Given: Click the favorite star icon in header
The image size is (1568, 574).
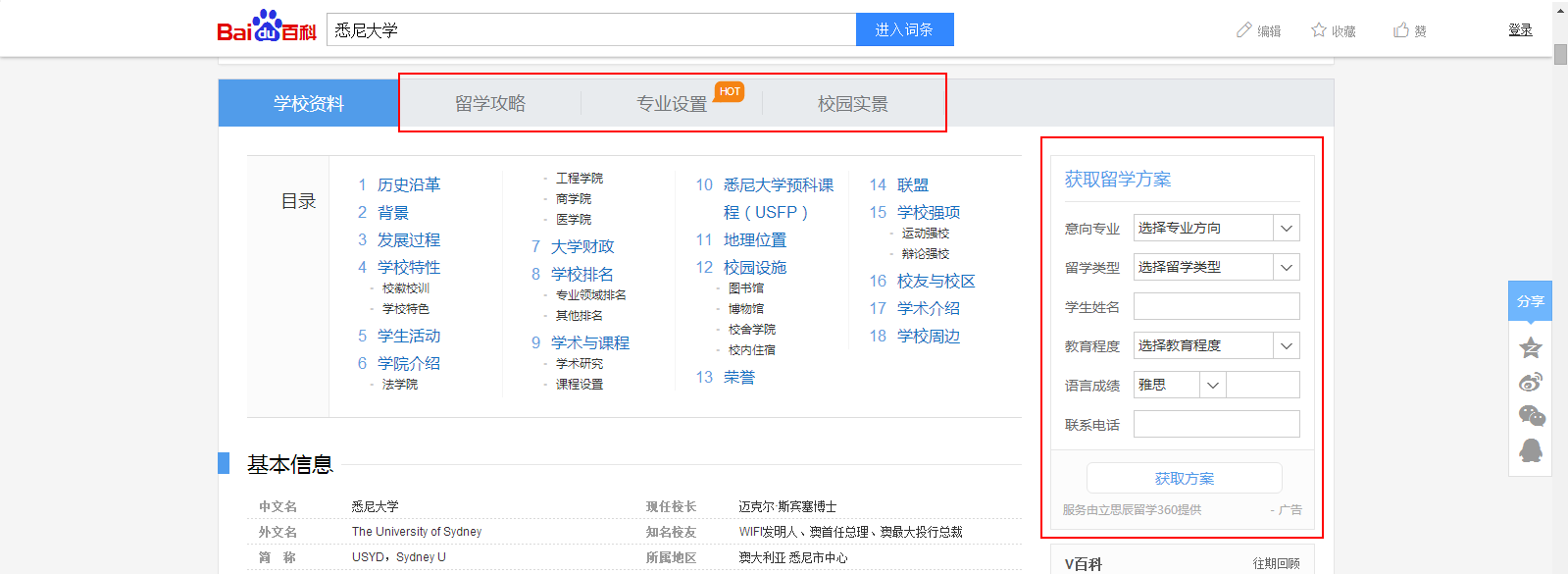Looking at the screenshot, I should [x=1319, y=30].
